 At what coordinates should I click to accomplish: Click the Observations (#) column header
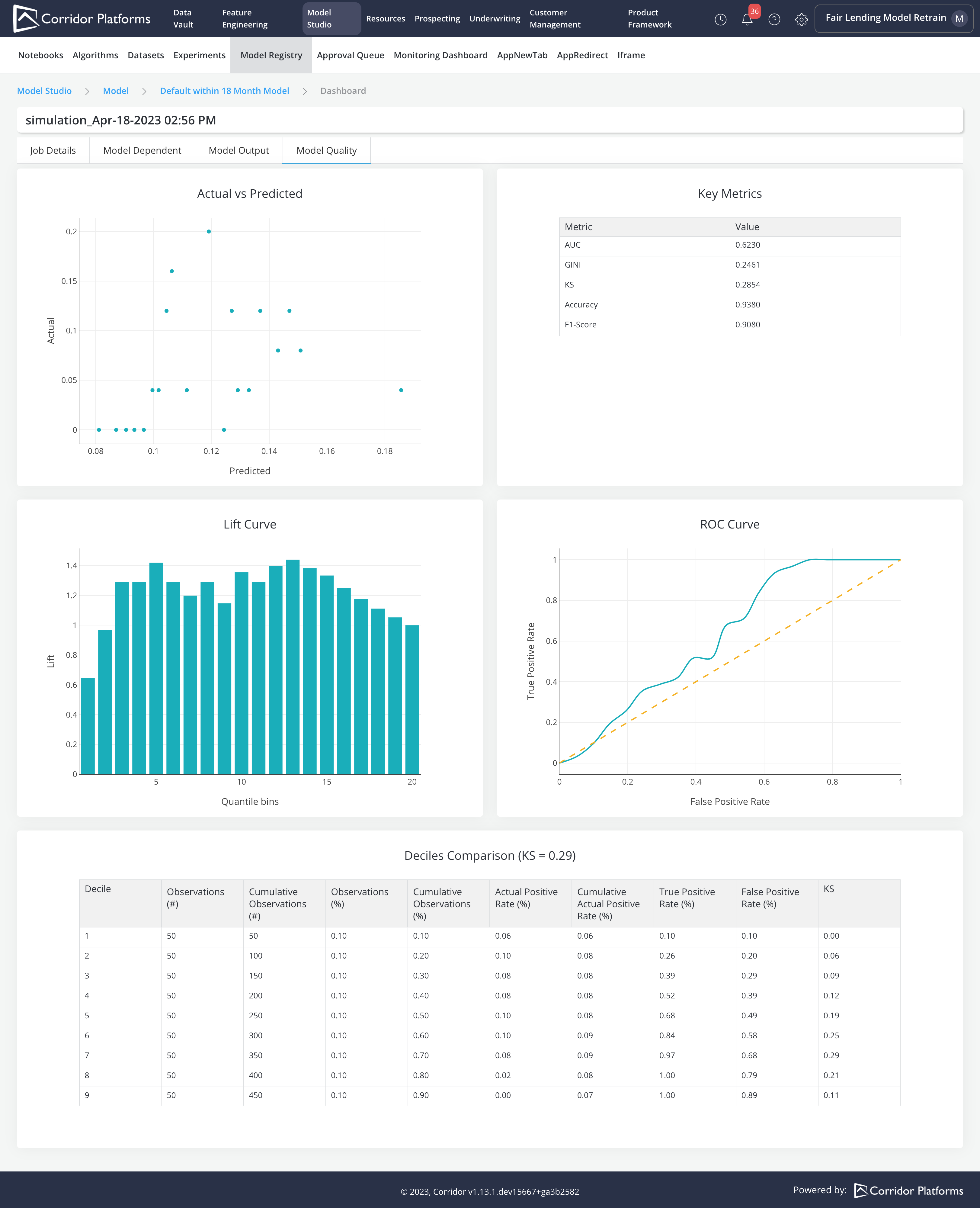coord(195,897)
